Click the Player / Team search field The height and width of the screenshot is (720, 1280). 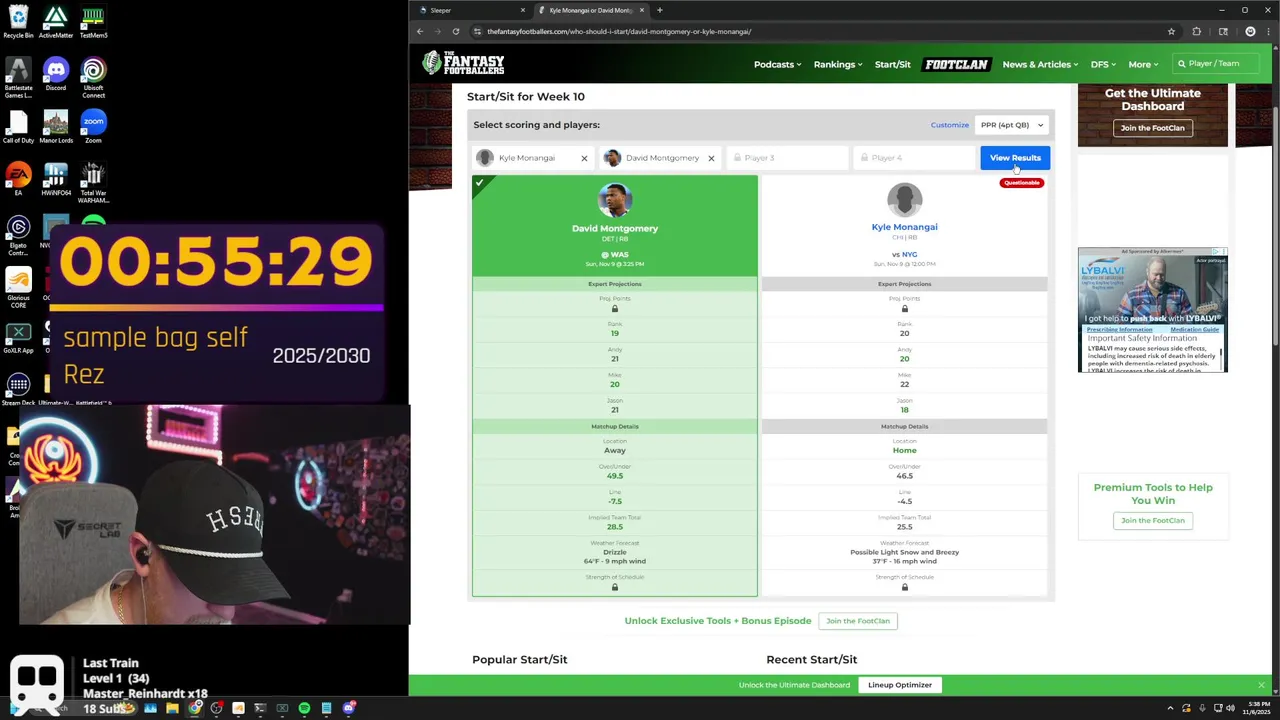(x=1215, y=64)
